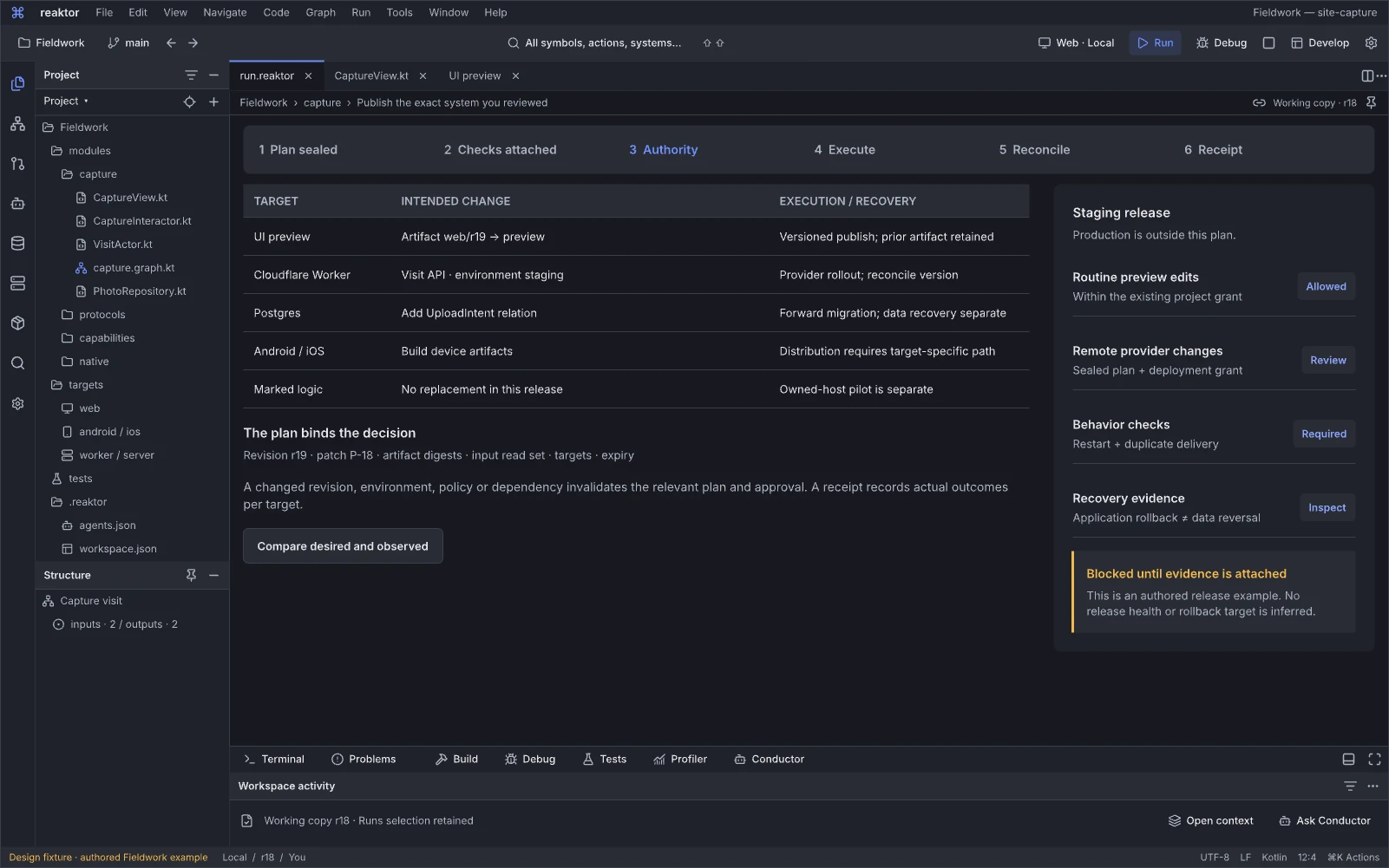Click the Debug button in top toolbar
The width and height of the screenshot is (1389, 868).
tap(1221, 42)
